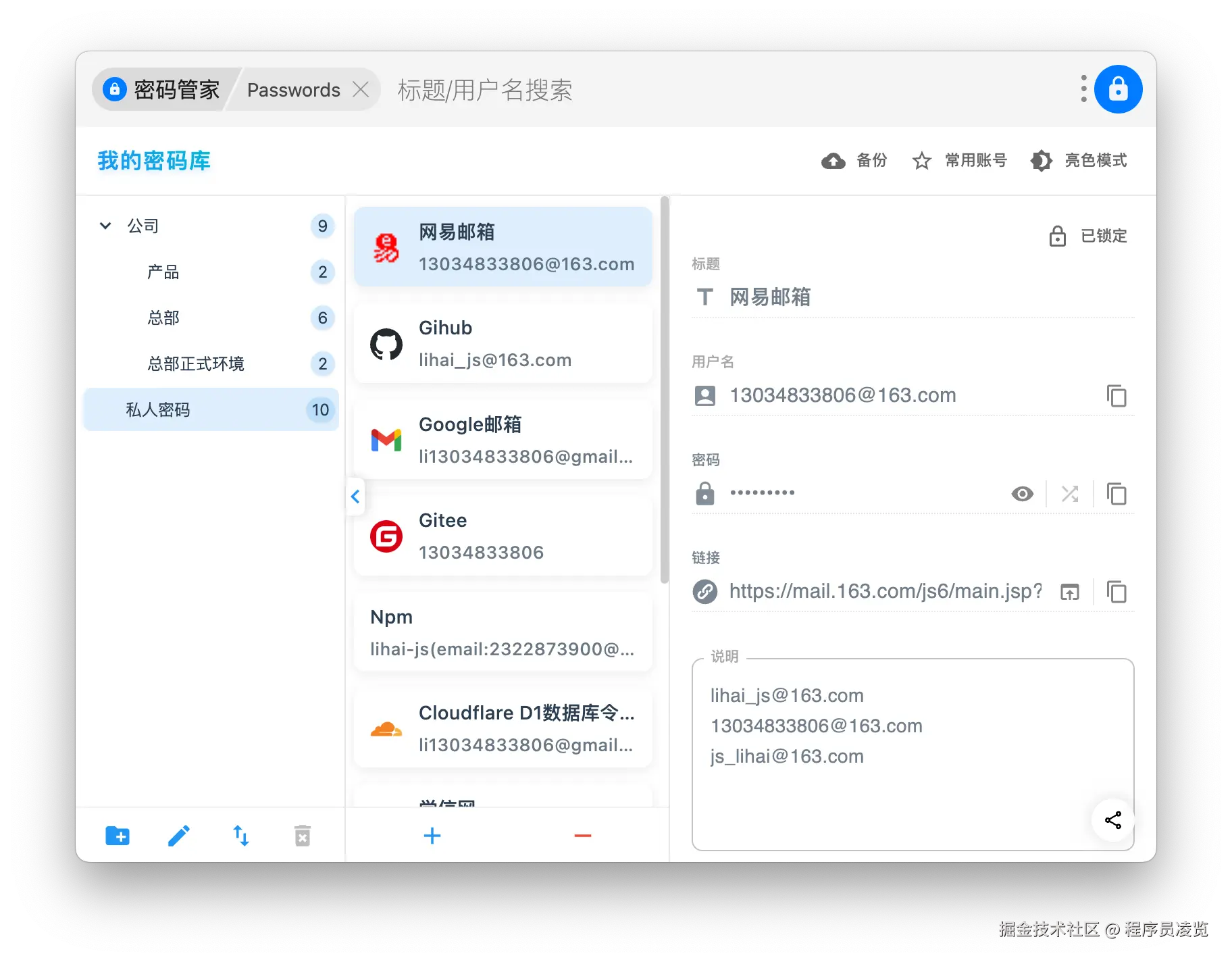The width and height of the screenshot is (1232, 962).
Task: Open the link in browser icon
Action: (1070, 592)
